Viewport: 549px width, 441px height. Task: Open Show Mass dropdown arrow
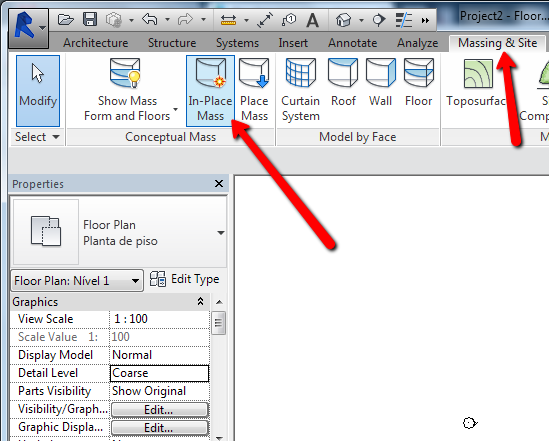[175, 109]
